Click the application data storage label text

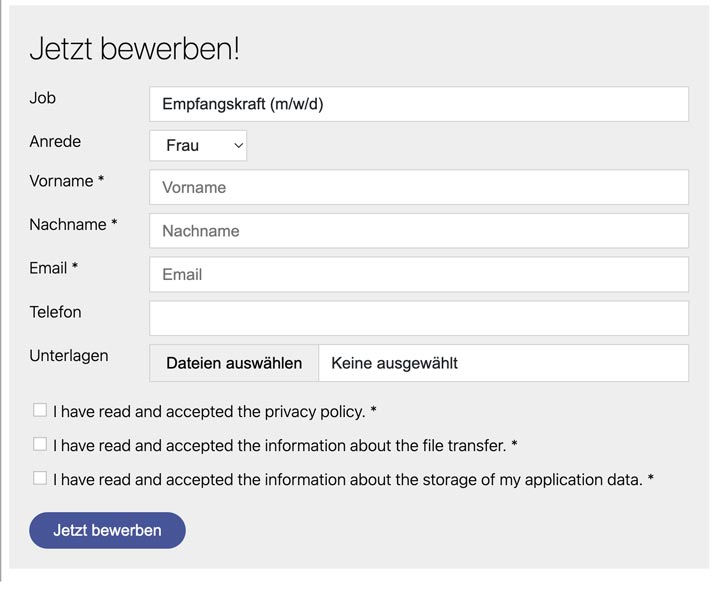[x=353, y=480]
